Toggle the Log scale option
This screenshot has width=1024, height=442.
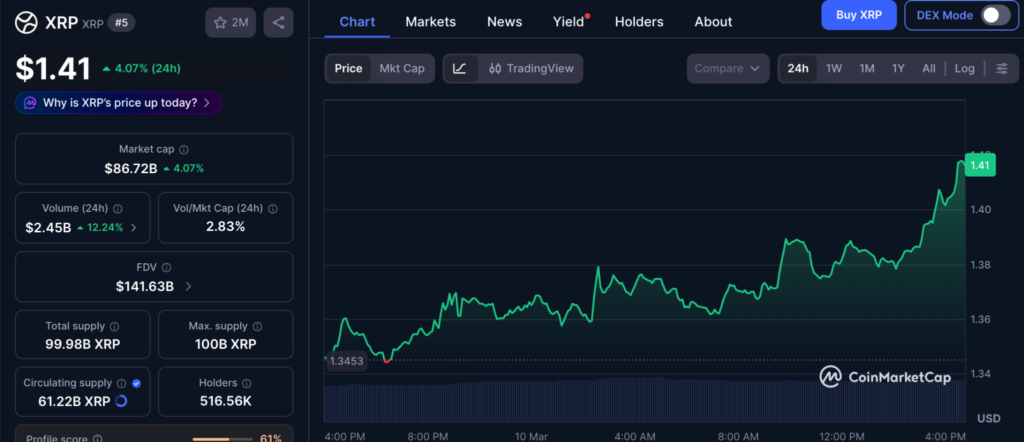[964, 68]
